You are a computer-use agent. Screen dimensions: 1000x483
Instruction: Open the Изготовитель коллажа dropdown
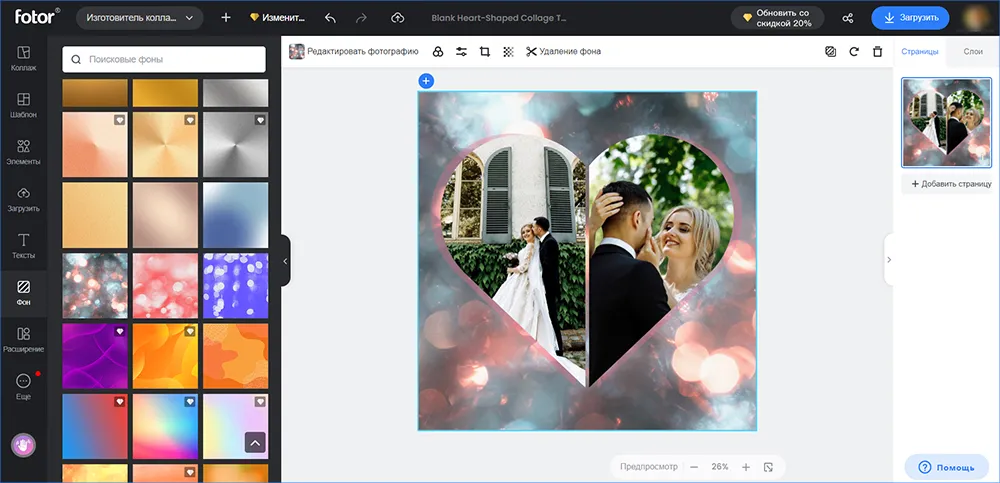140,18
